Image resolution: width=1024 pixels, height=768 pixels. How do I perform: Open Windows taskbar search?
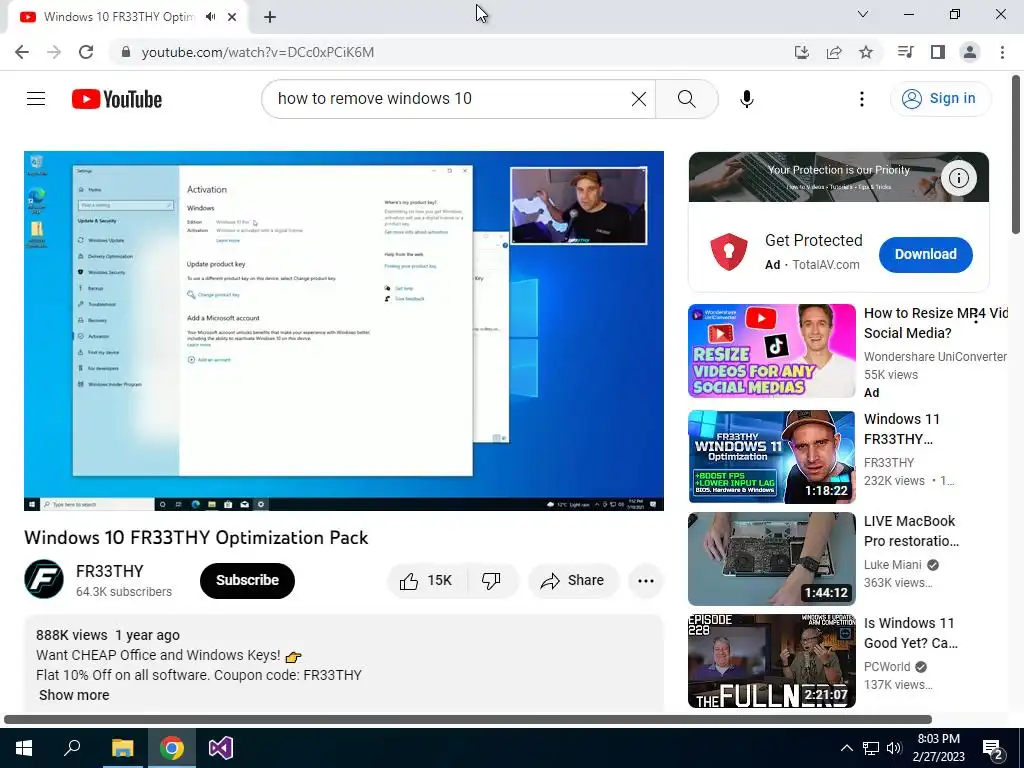coord(72,748)
